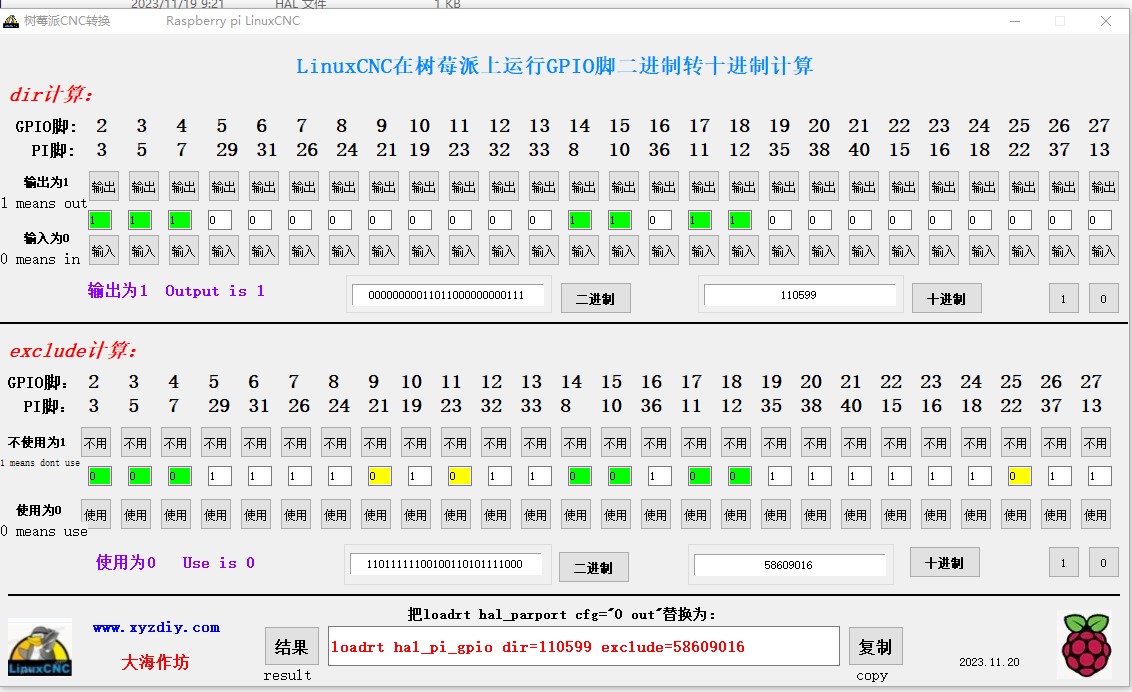Click exclude value box under GPIO 23
The height and width of the screenshot is (692, 1132).
click(x=939, y=476)
